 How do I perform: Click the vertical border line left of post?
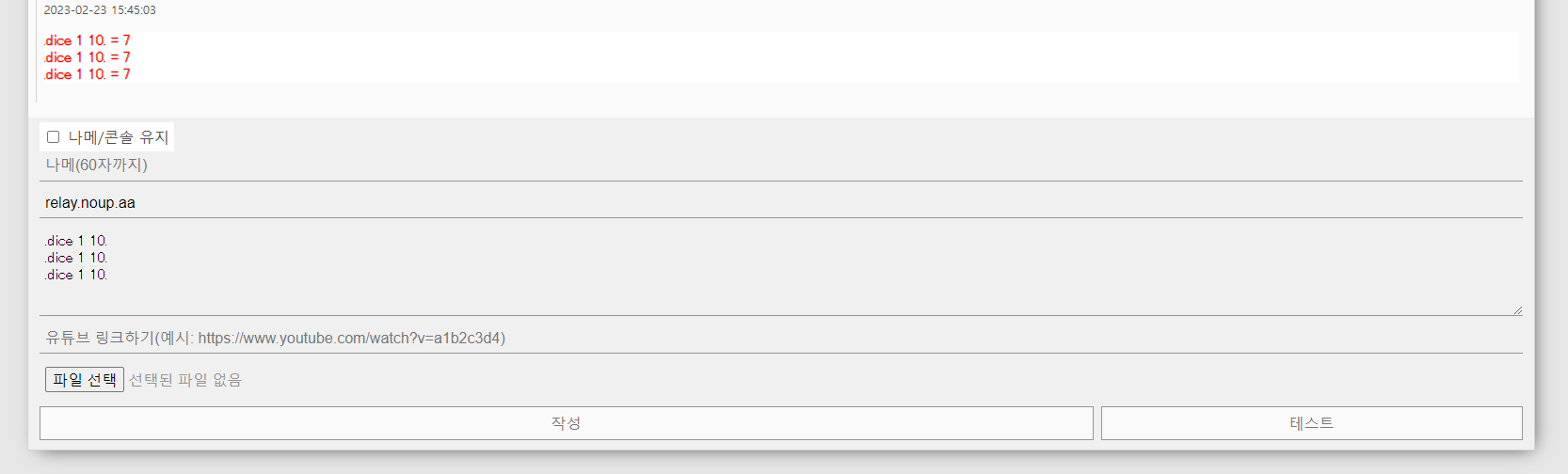(36, 56)
